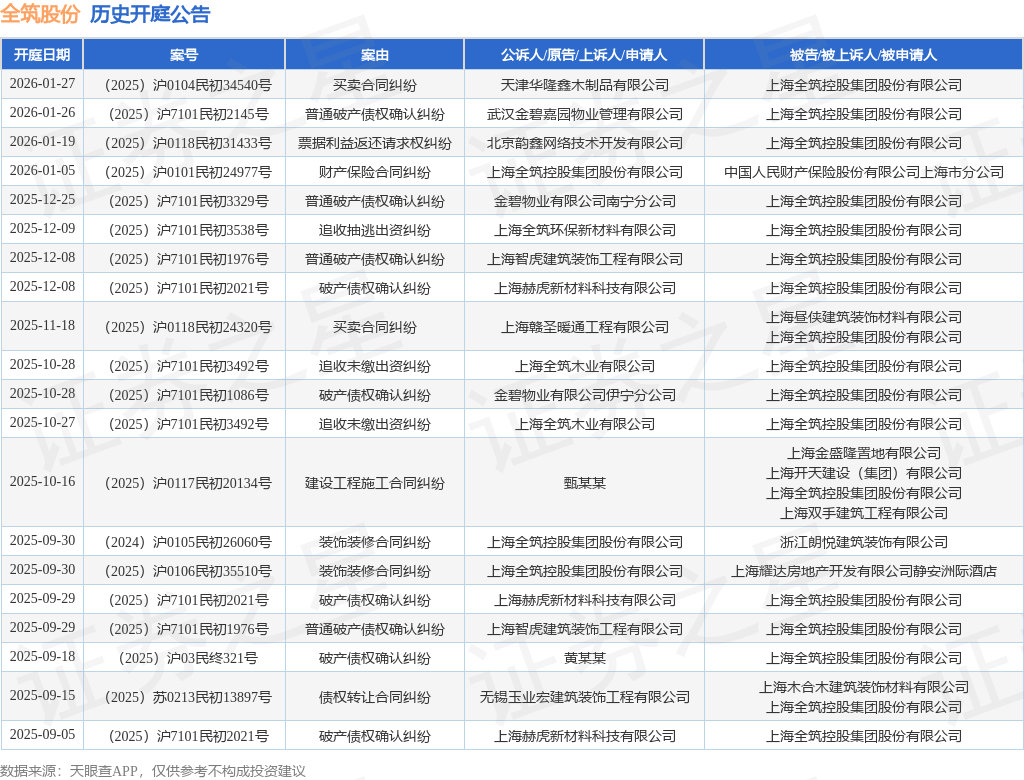Viewport: 1024px width, 780px height.
Task: Click plaintiff 无锡玉业宏建筑装饰工程有限公司
Action: tap(584, 698)
